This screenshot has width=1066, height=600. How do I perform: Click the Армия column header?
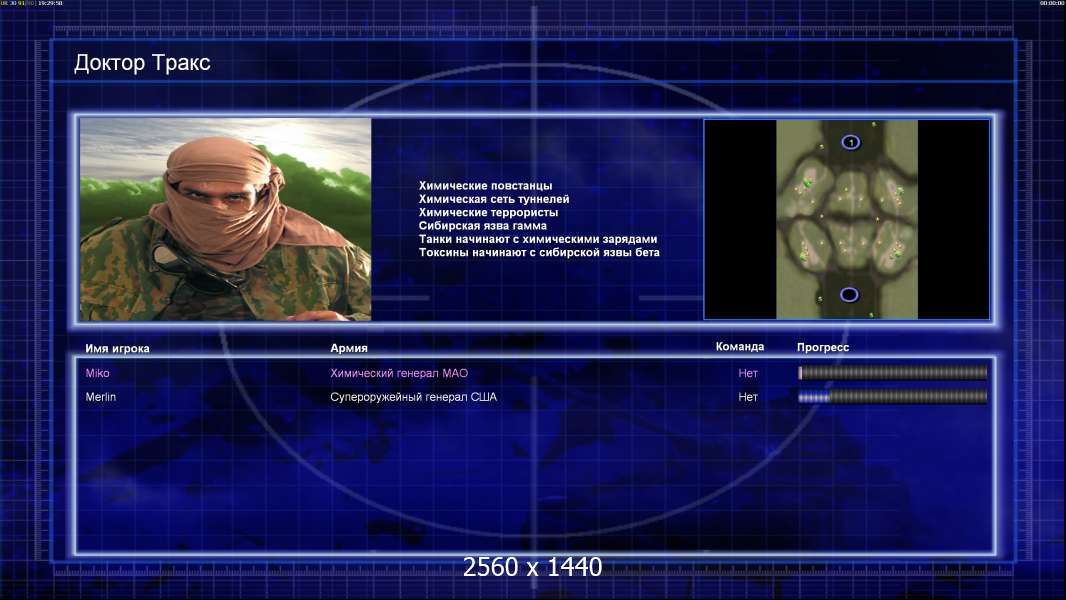coord(349,348)
